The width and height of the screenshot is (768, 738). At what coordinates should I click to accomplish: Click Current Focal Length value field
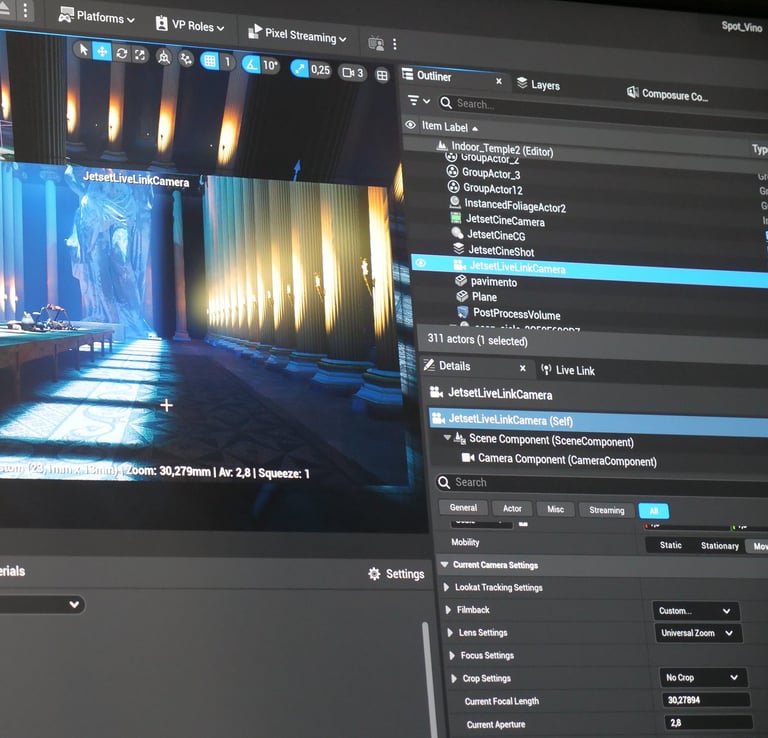tap(706, 700)
